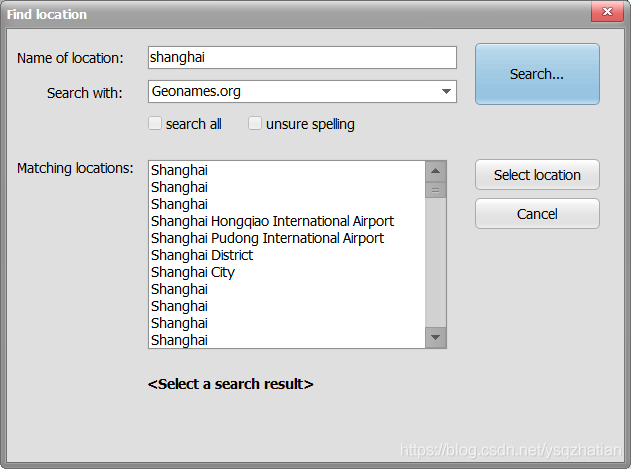The width and height of the screenshot is (631, 469).
Task: Close the Find location window
Action: point(607,12)
